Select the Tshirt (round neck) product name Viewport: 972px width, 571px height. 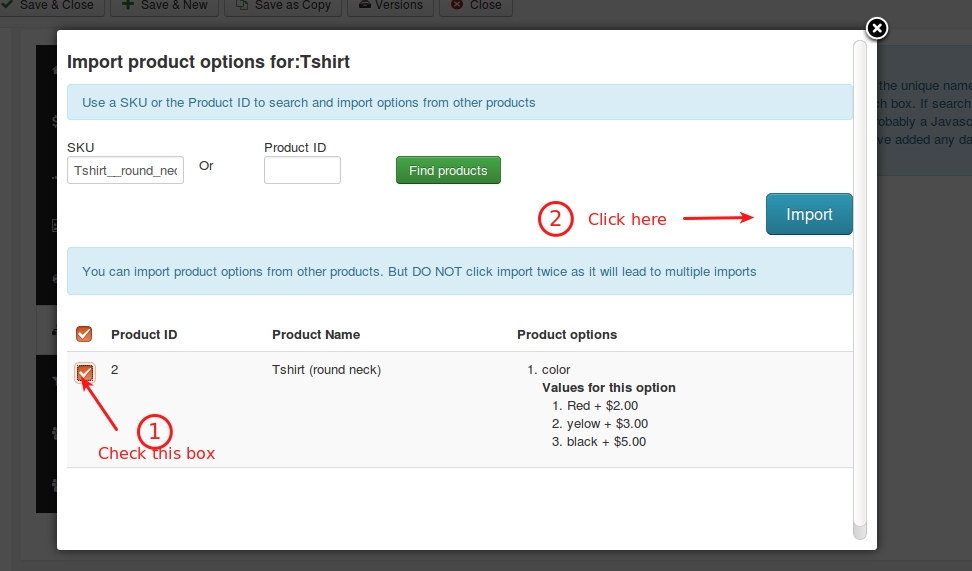pyautogui.click(x=326, y=370)
